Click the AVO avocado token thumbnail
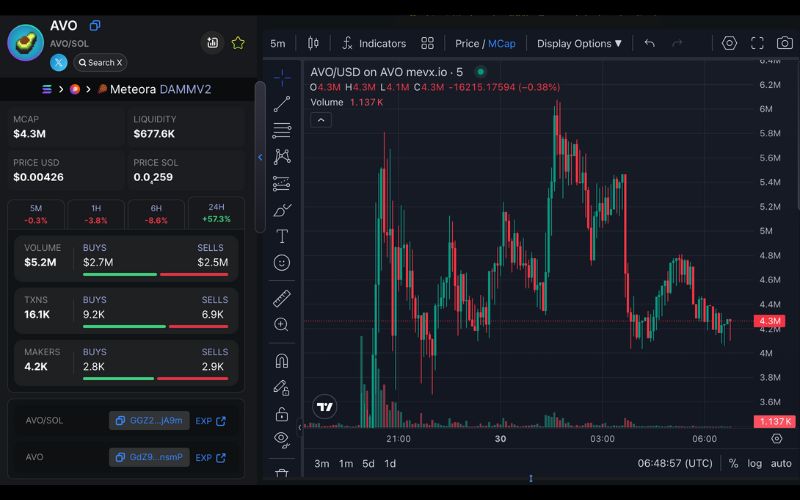This screenshot has width=800, height=500. [26, 42]
